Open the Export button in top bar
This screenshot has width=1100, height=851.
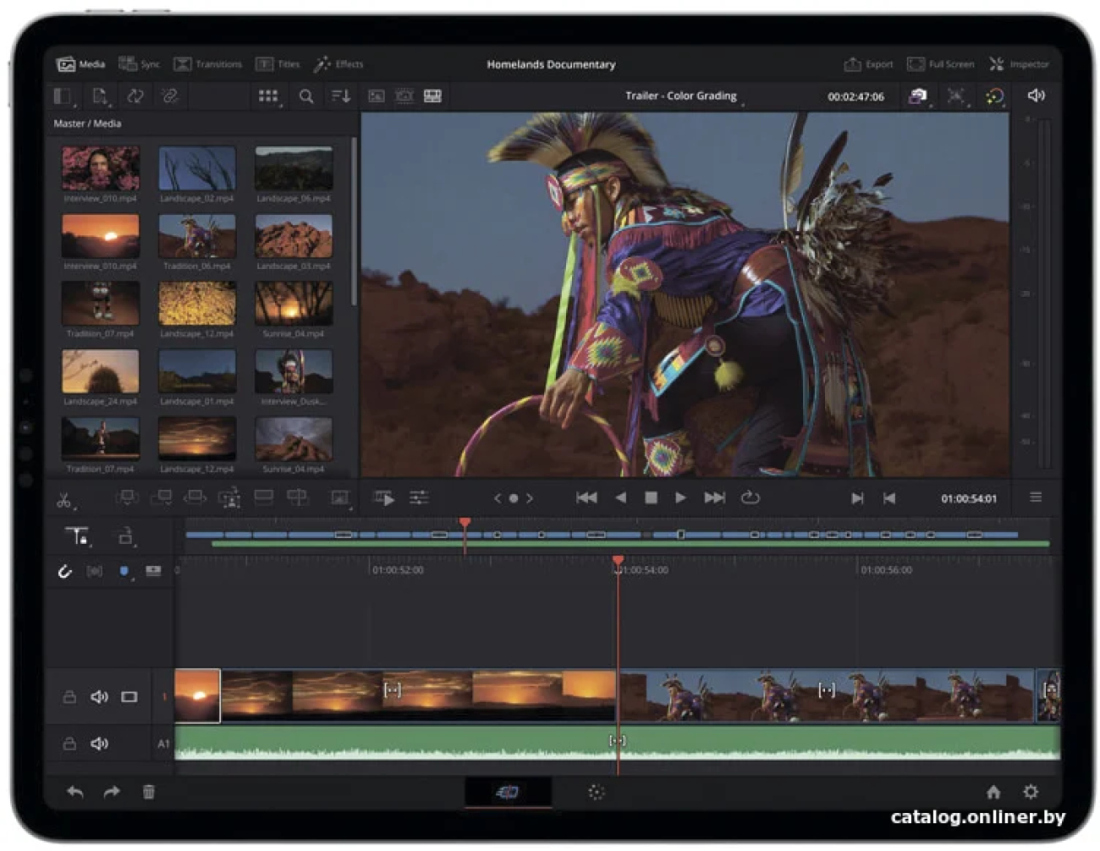868,65
